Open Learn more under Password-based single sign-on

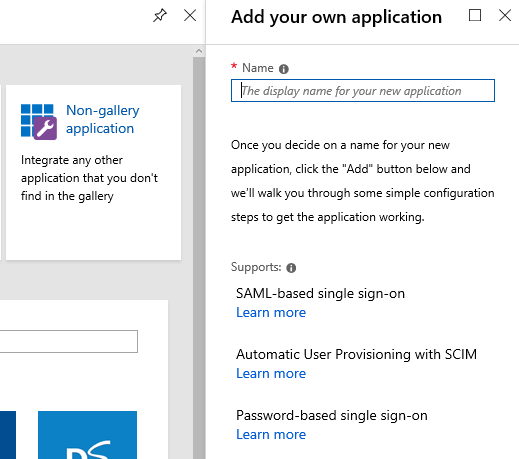pyautogui.click(x=271, y=434)
